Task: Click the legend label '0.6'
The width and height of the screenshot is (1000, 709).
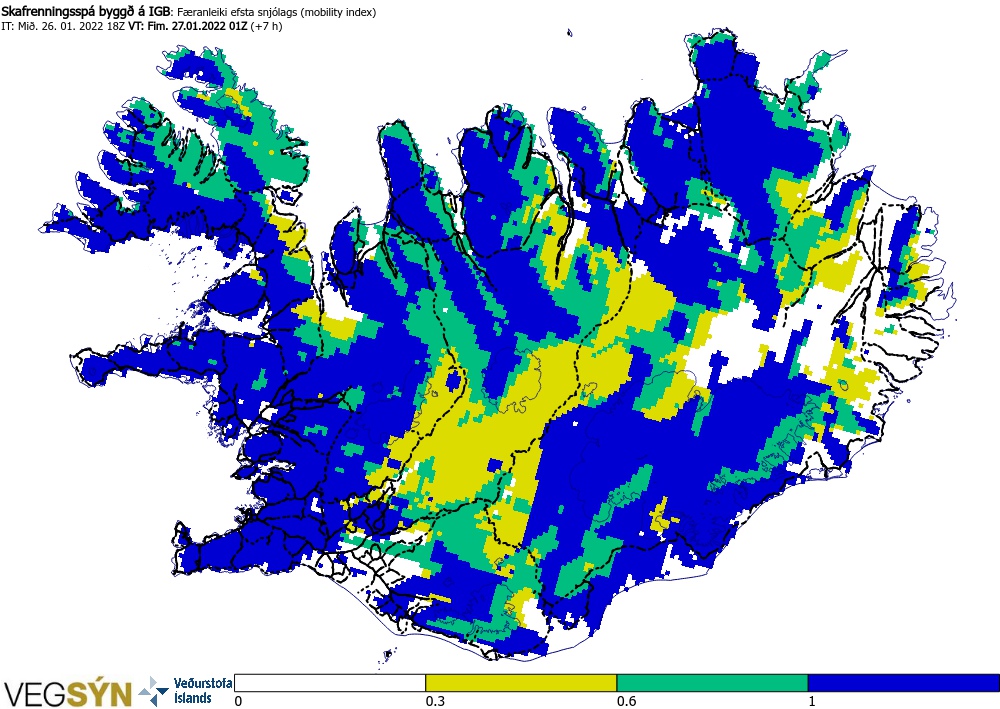Action: [x=626, y=701]
